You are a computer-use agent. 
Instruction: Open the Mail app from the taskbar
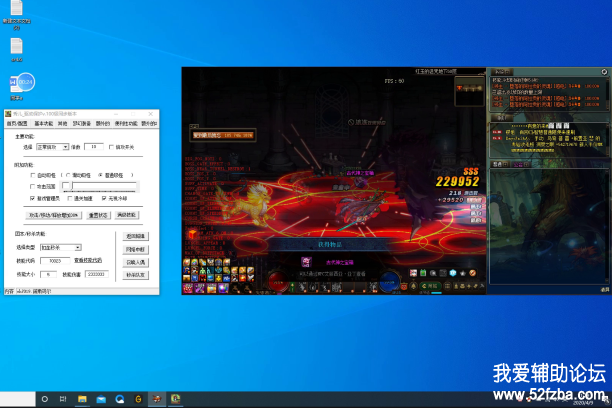(x=101, y=399)
